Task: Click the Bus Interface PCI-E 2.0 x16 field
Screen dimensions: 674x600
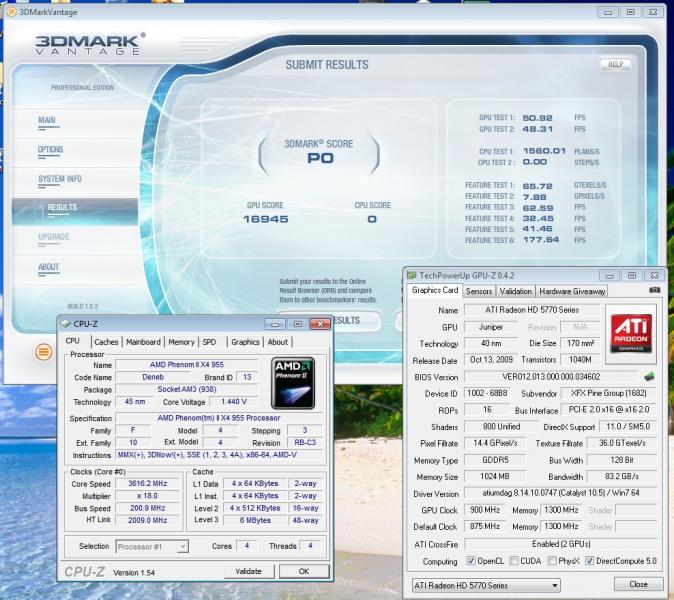Action: (609, 410)
